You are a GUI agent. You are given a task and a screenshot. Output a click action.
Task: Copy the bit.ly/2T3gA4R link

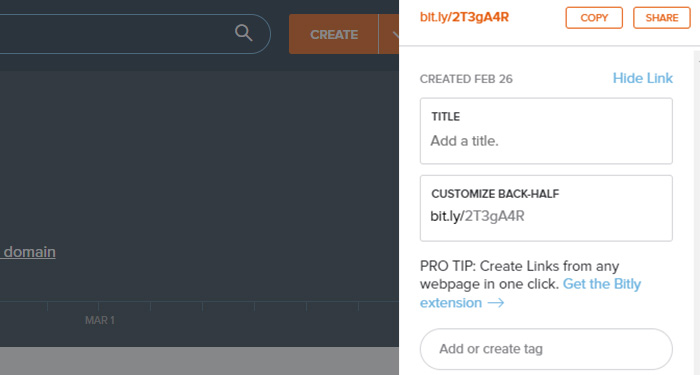tap(594, 18)
